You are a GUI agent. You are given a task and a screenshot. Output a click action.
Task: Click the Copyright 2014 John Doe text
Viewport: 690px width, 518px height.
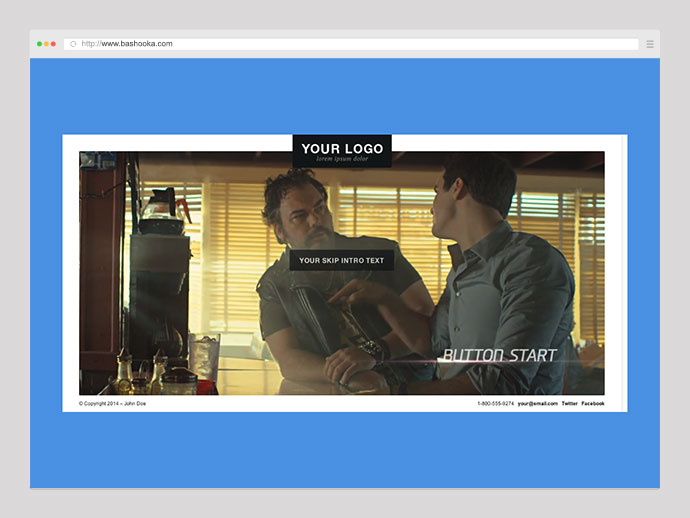coord(112,404)
